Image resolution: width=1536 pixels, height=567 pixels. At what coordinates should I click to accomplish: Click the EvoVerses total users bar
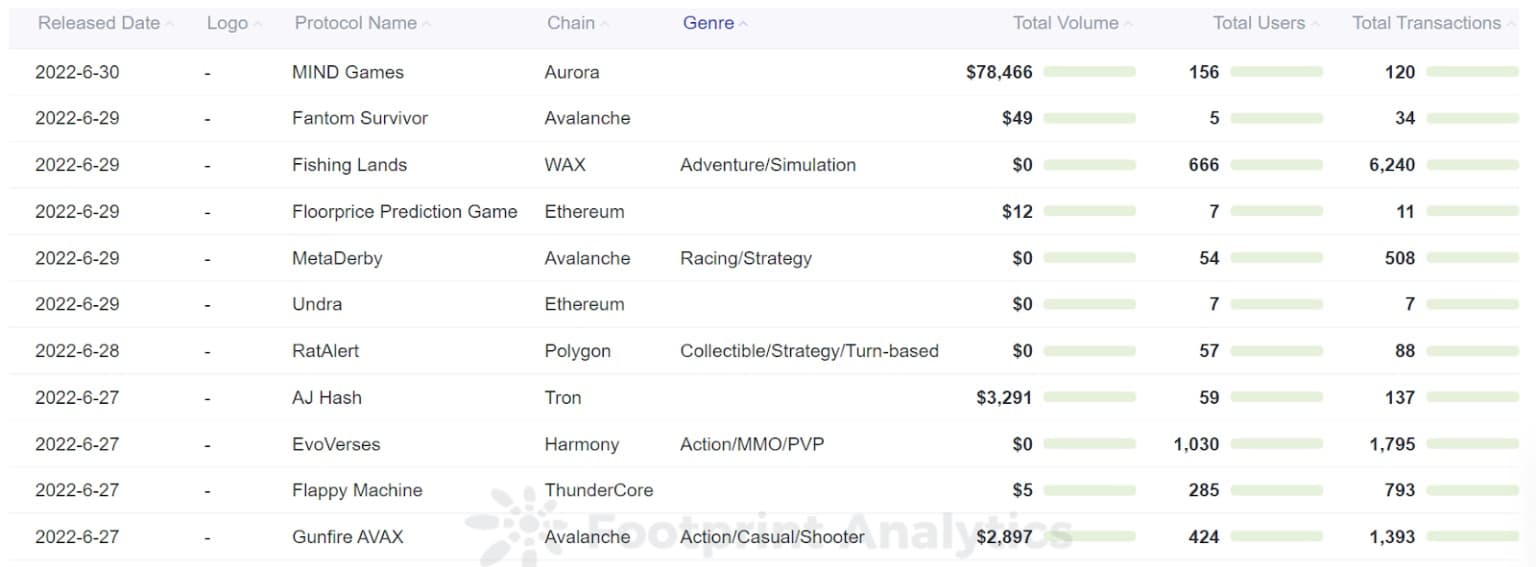click(x=1276, y=444)
